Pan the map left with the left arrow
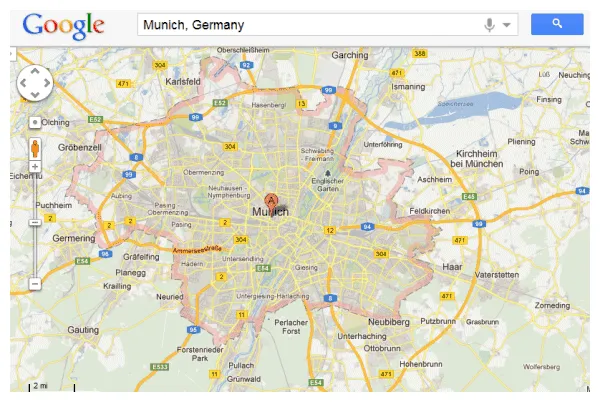Viewport: 600px width, 402px height. (x=22, y=84)
